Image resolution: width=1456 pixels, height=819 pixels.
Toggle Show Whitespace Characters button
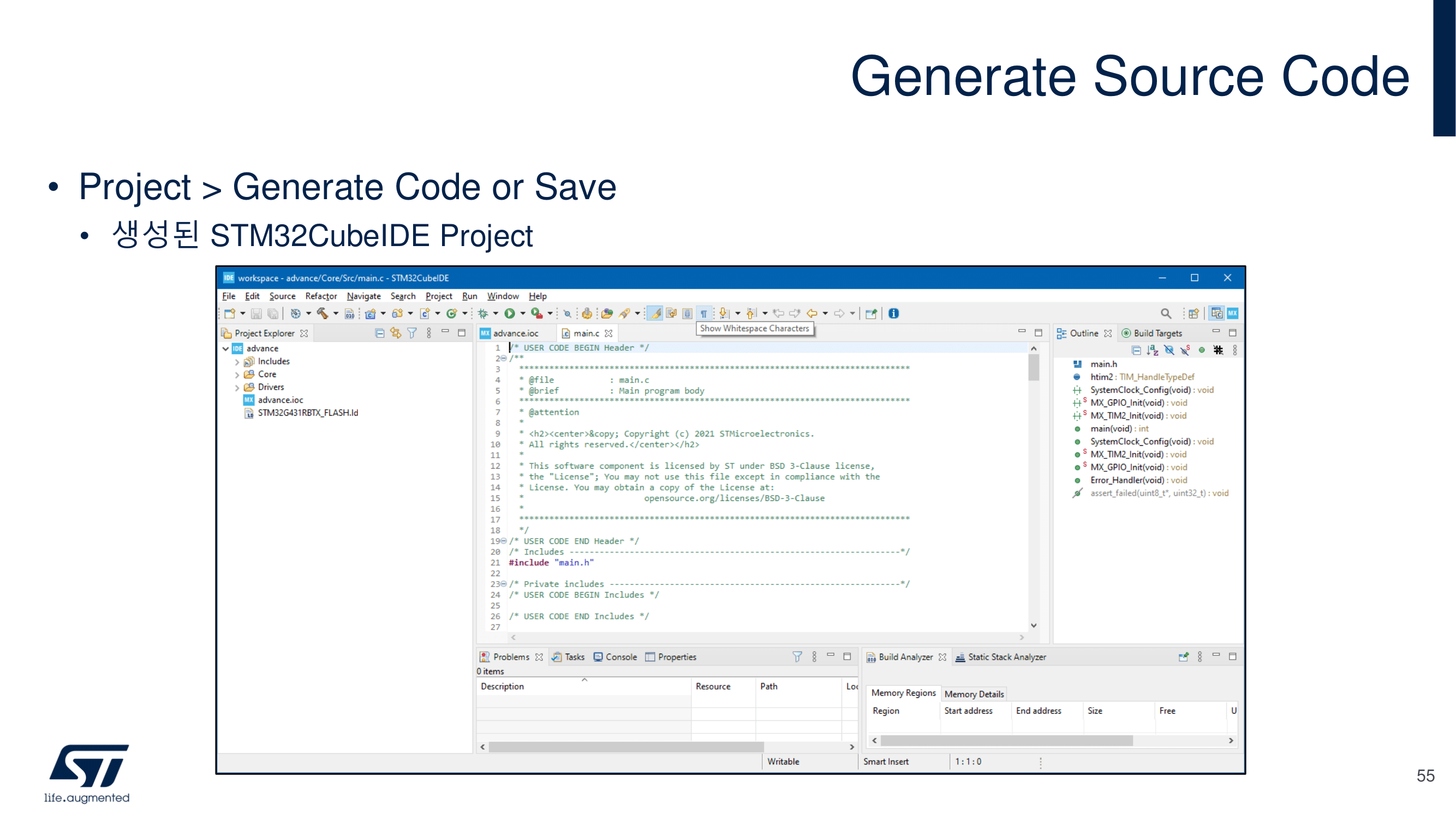703,313
